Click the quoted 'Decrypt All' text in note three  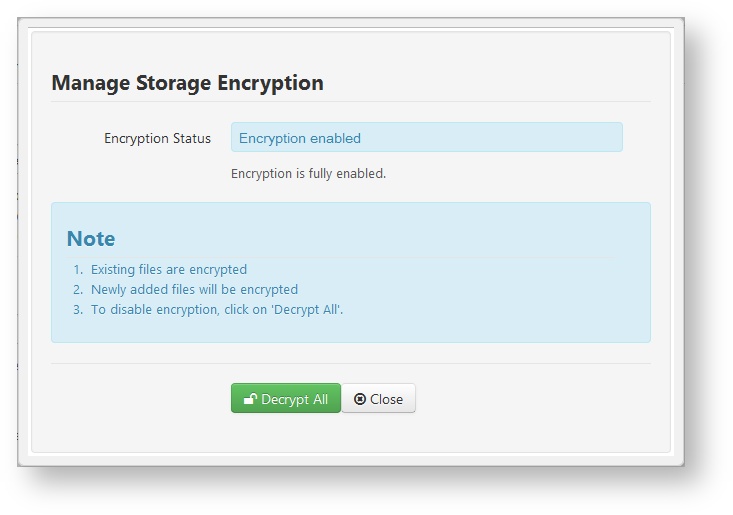307,310
